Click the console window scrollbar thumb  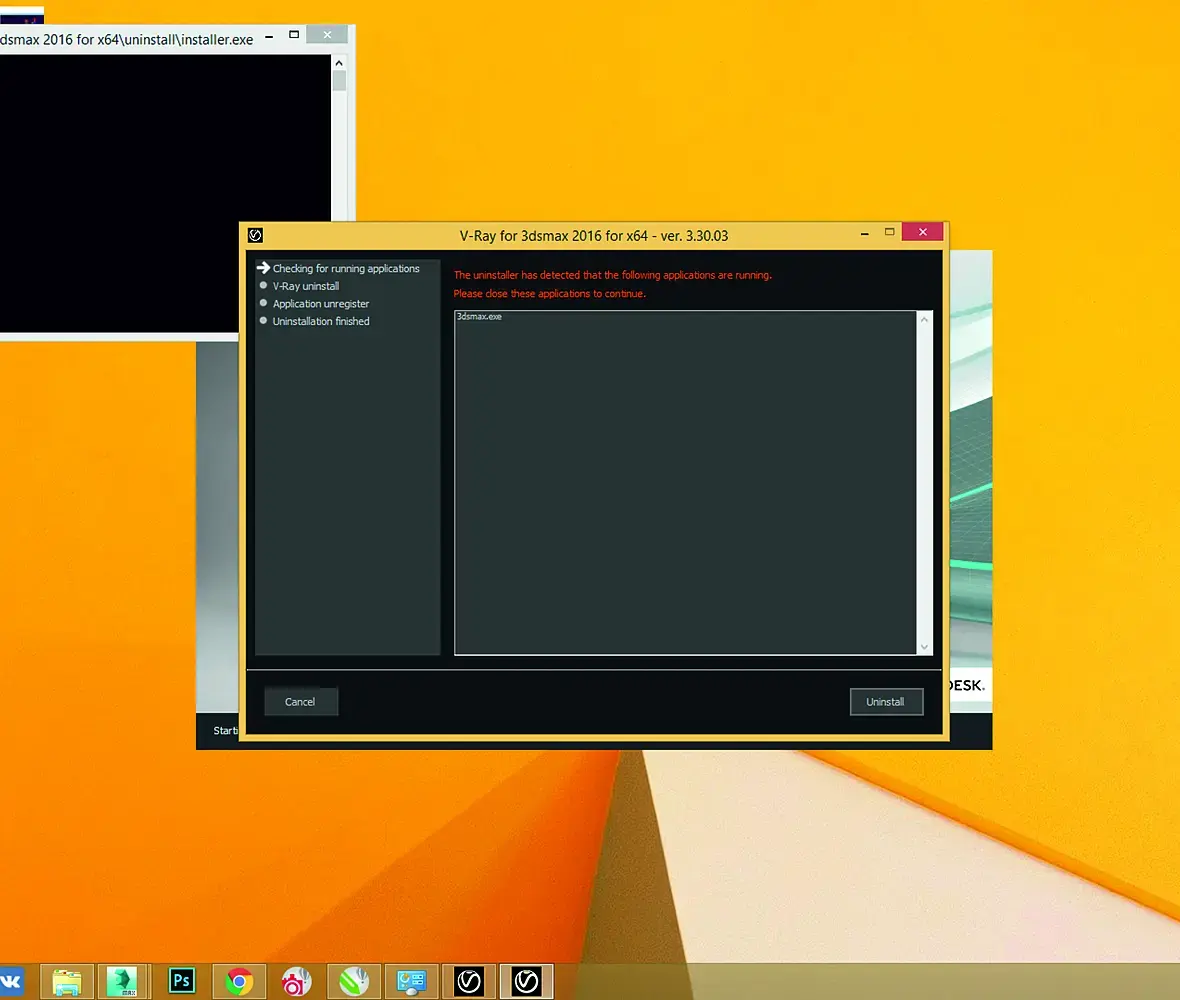339,81
